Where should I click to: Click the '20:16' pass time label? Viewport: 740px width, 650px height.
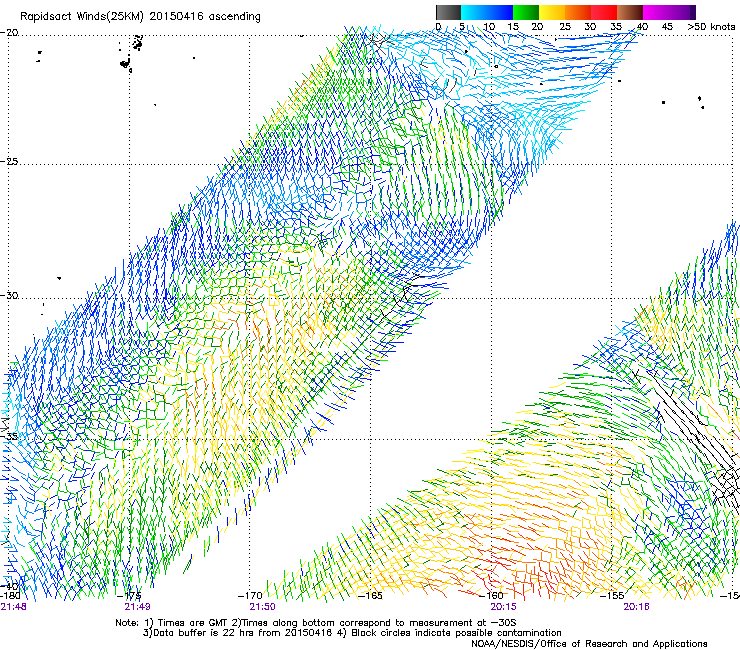point(636,607)
